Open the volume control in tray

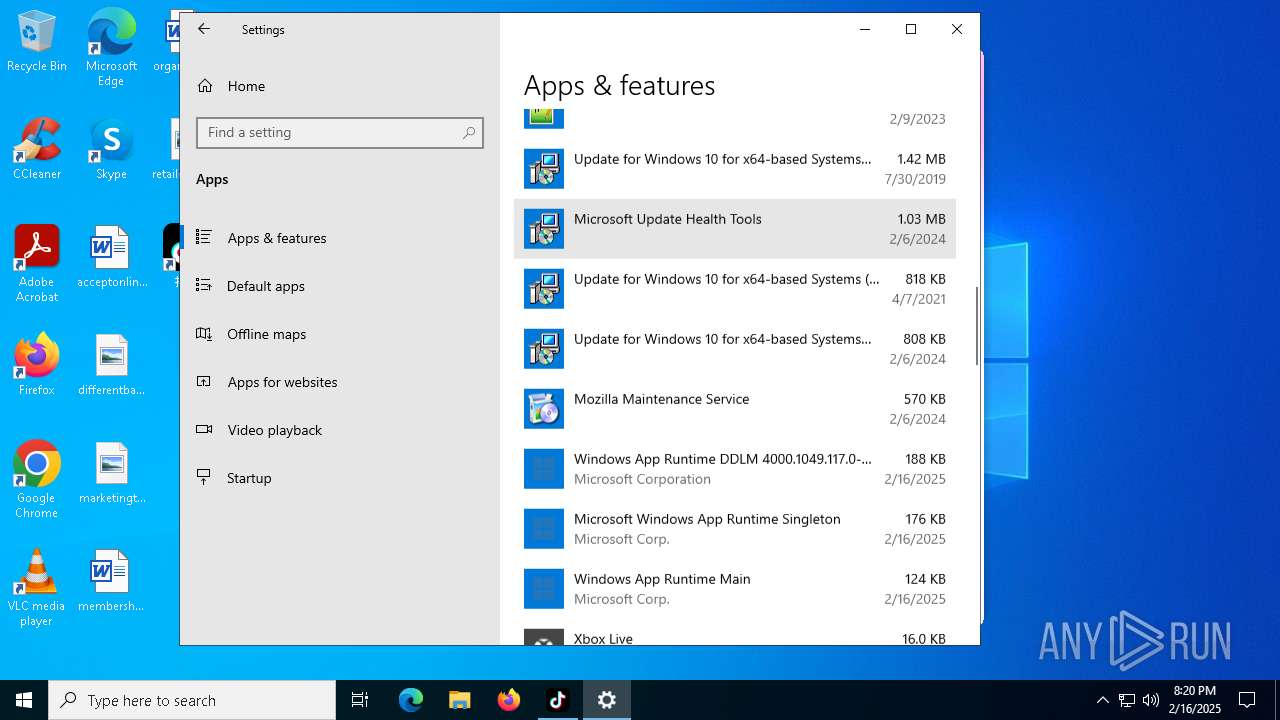pyautogui.click(x=1151, y=700)
